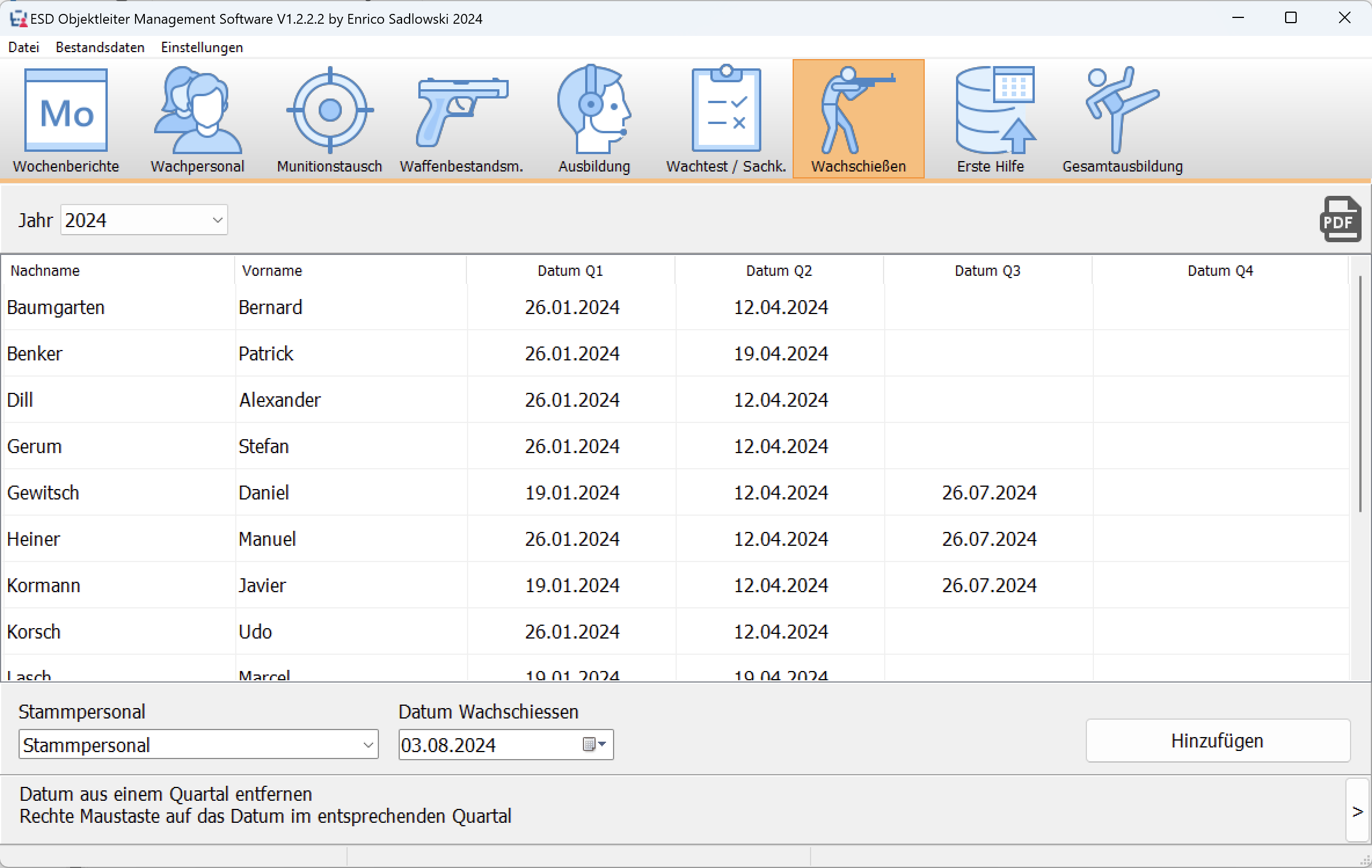This screenshot has width=1372, height=868.
Task: Expand the Jahr 2024 dropdown
Action: [x=217, y=220]
